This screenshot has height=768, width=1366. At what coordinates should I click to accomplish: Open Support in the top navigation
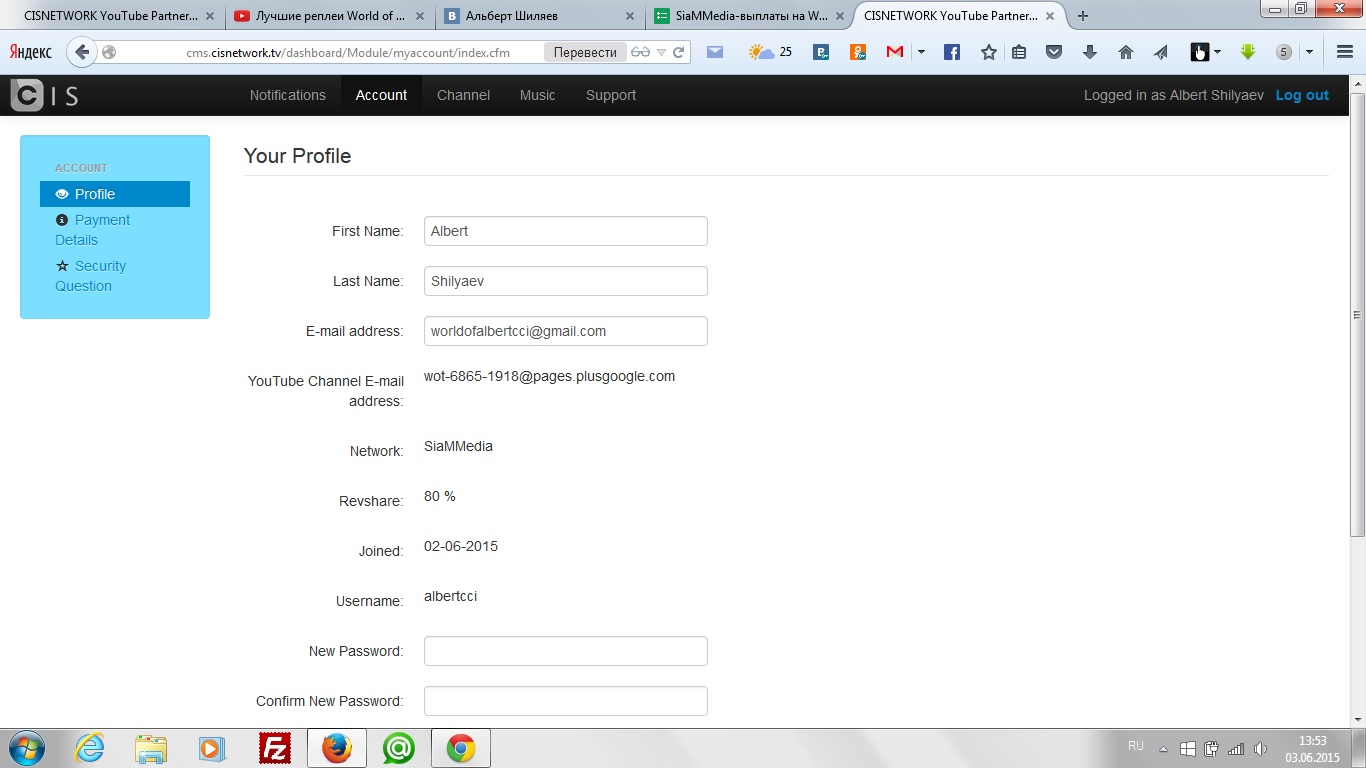pos(611,95)
